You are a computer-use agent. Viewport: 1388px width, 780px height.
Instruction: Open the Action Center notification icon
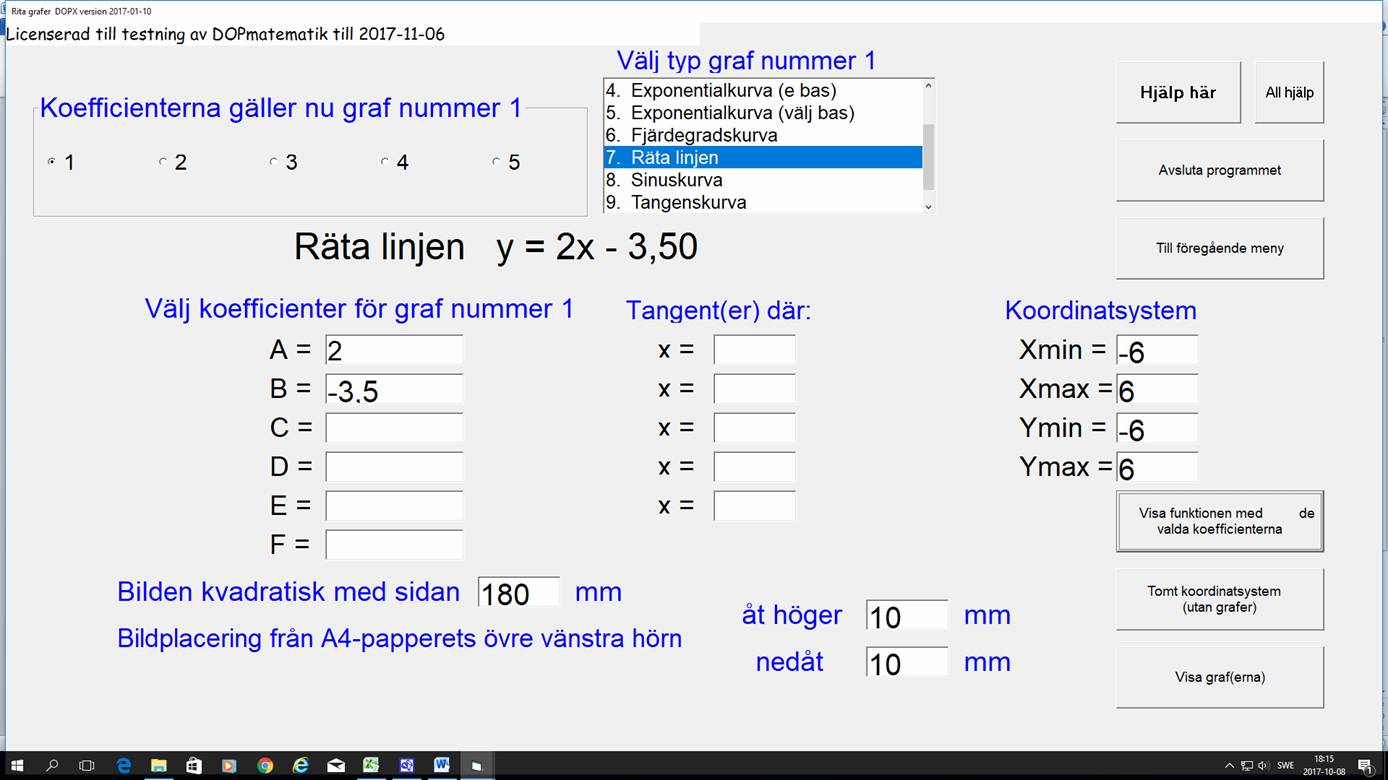(1364, 766)
